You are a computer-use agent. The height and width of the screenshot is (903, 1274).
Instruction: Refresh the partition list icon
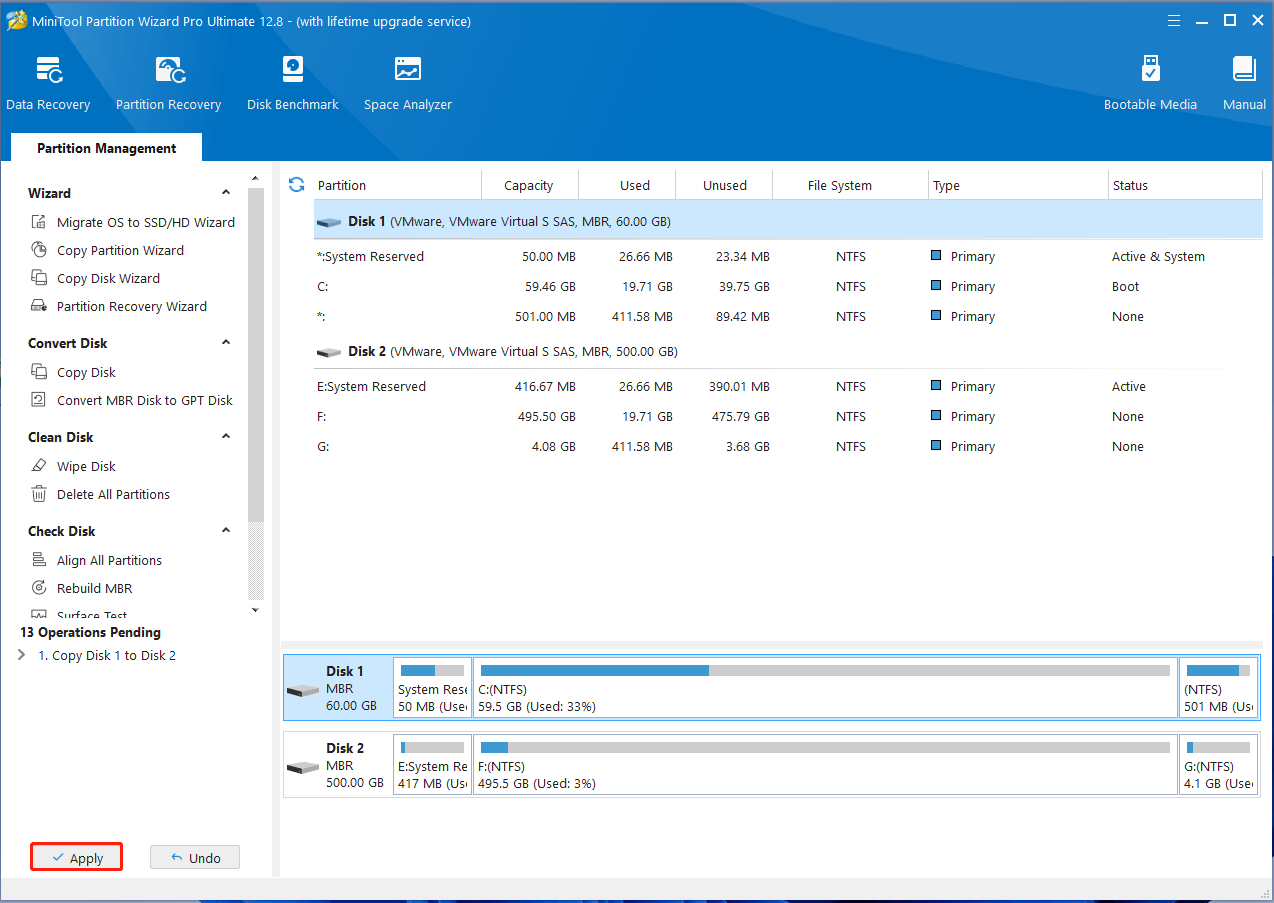pyautogui.click(x=296, y=184)
